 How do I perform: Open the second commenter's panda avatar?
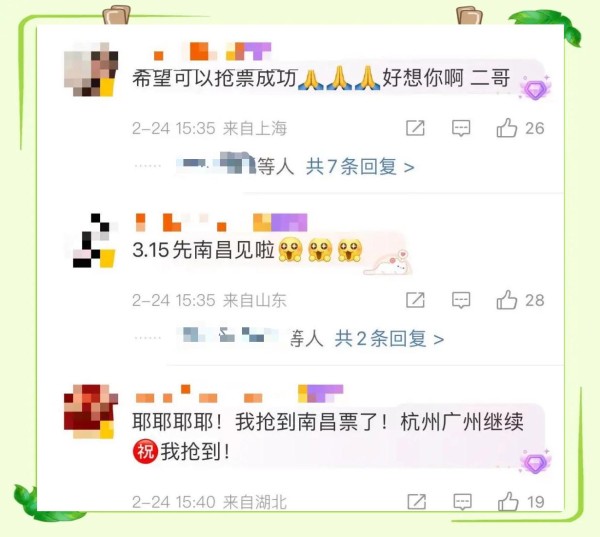click(x=91, y=240)
